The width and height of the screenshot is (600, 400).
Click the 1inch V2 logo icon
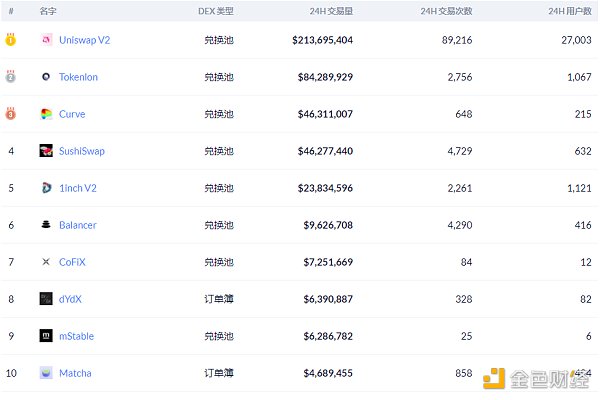pyautogui.click(x=46, y=188)
